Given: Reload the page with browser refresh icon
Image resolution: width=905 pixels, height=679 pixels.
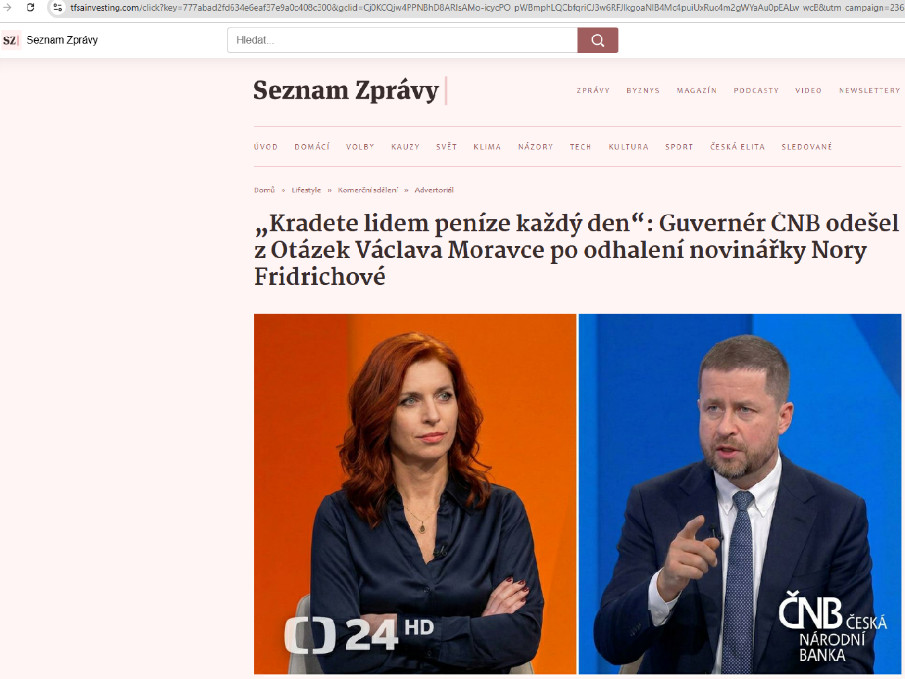Looking at the screenshot, I should tap(31, 8).
